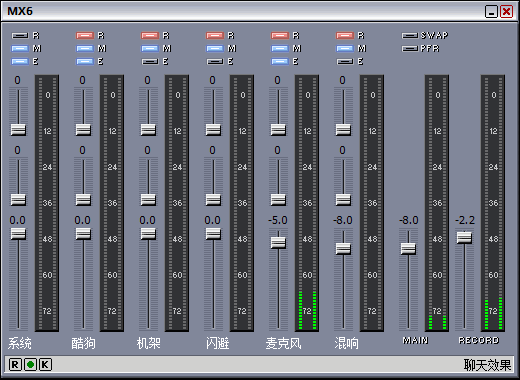520x380 pixels.
Task: Toggle the R button on 混响 channel
Action: point(345,35)
